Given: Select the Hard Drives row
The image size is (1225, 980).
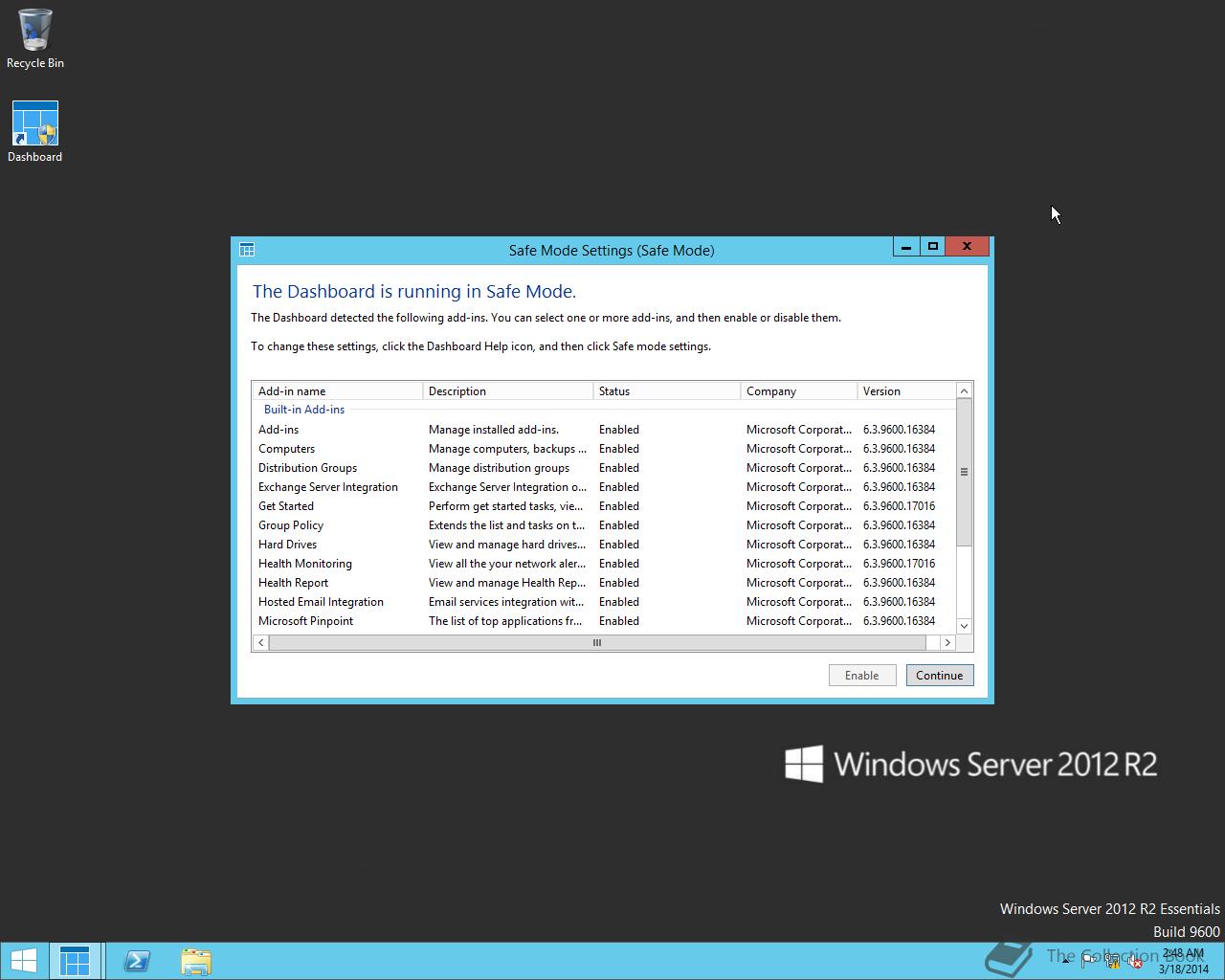Looking at the screenshot, I should tap(604, 545).
